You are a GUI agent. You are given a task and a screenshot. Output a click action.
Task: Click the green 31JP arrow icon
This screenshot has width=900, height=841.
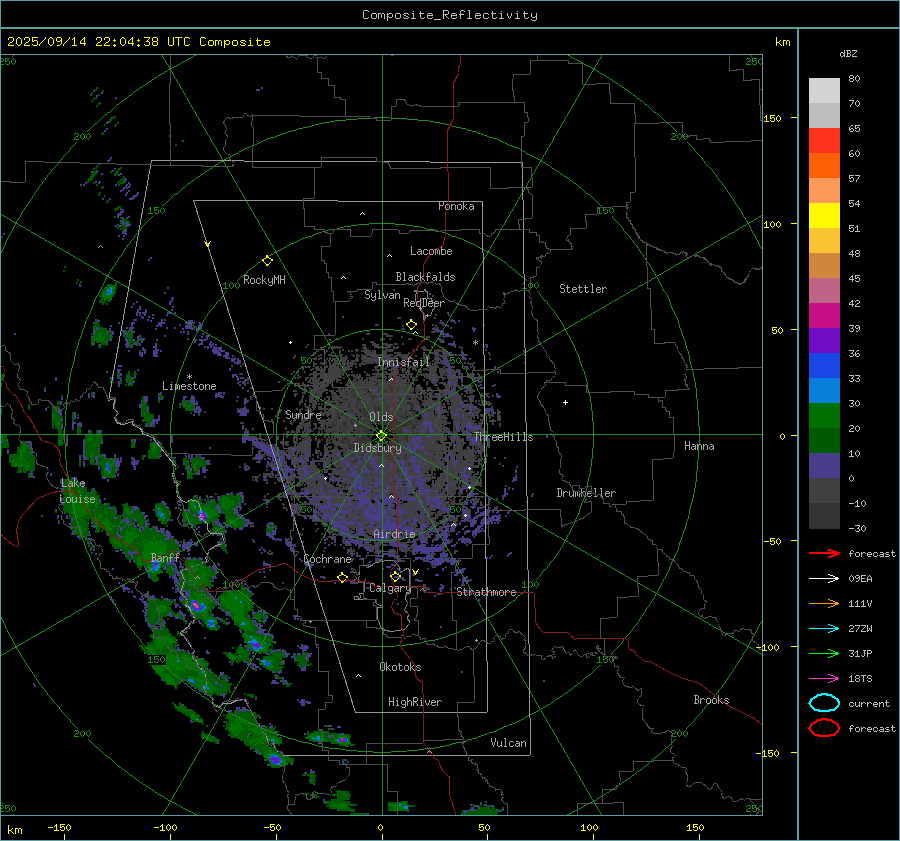coord(824,653)
